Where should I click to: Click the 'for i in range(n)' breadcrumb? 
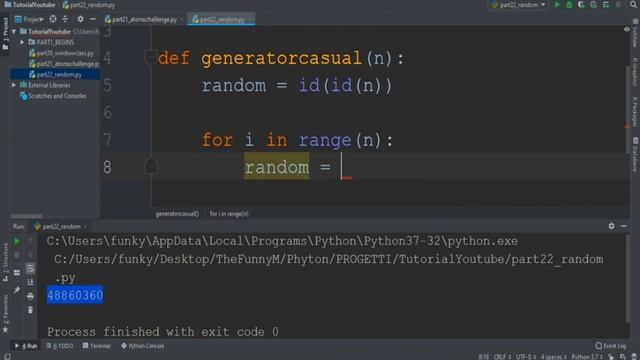click(x=229, y=214)
